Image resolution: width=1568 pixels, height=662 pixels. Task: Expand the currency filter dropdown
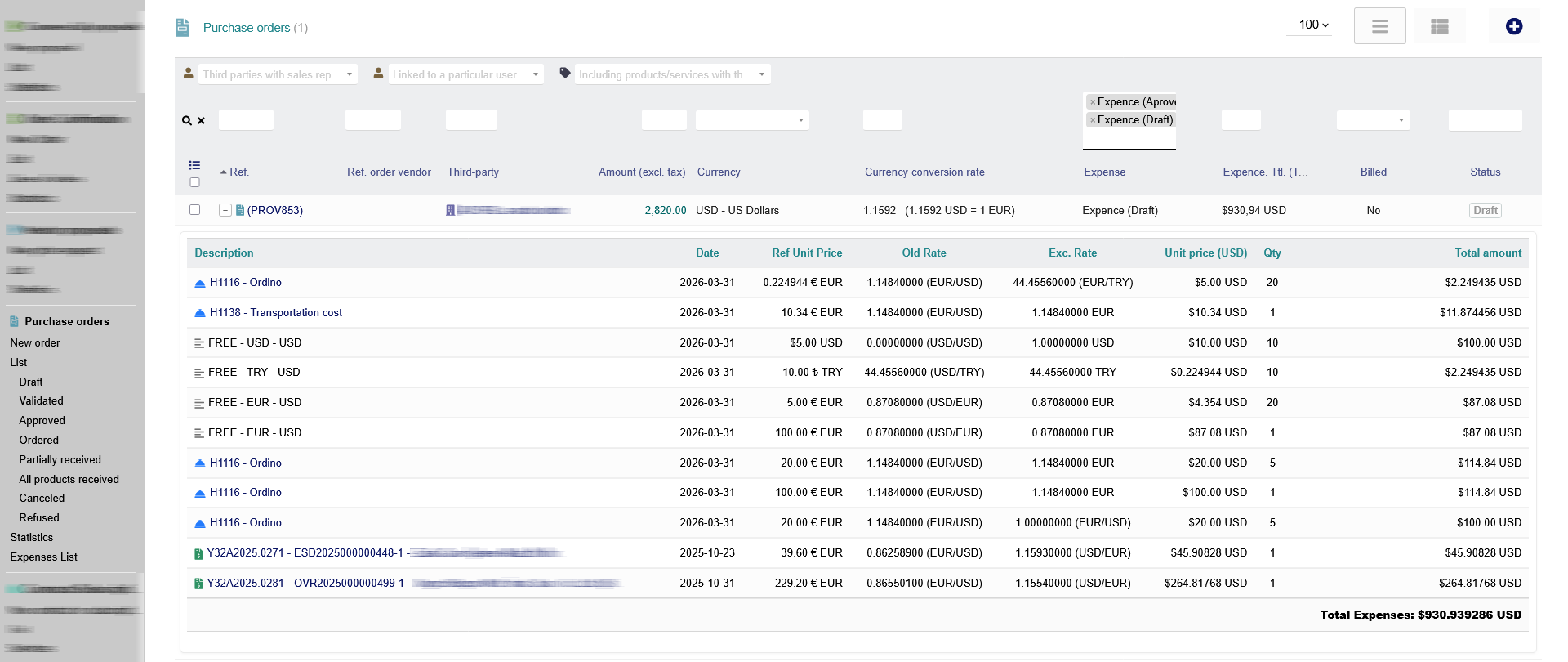(751, 120)
